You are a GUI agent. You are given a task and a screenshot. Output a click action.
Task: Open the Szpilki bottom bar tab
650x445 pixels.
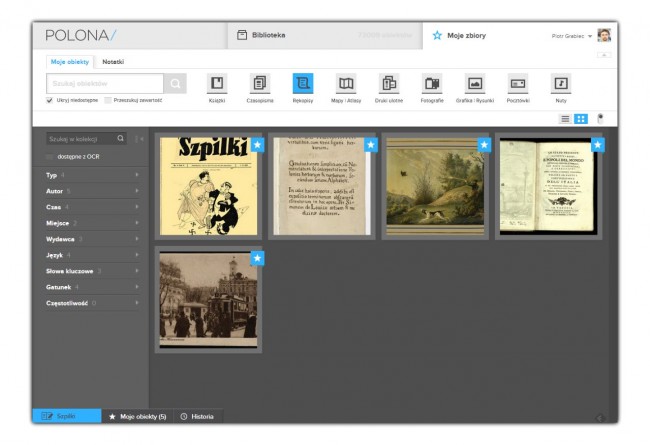(x=67, y=416)
